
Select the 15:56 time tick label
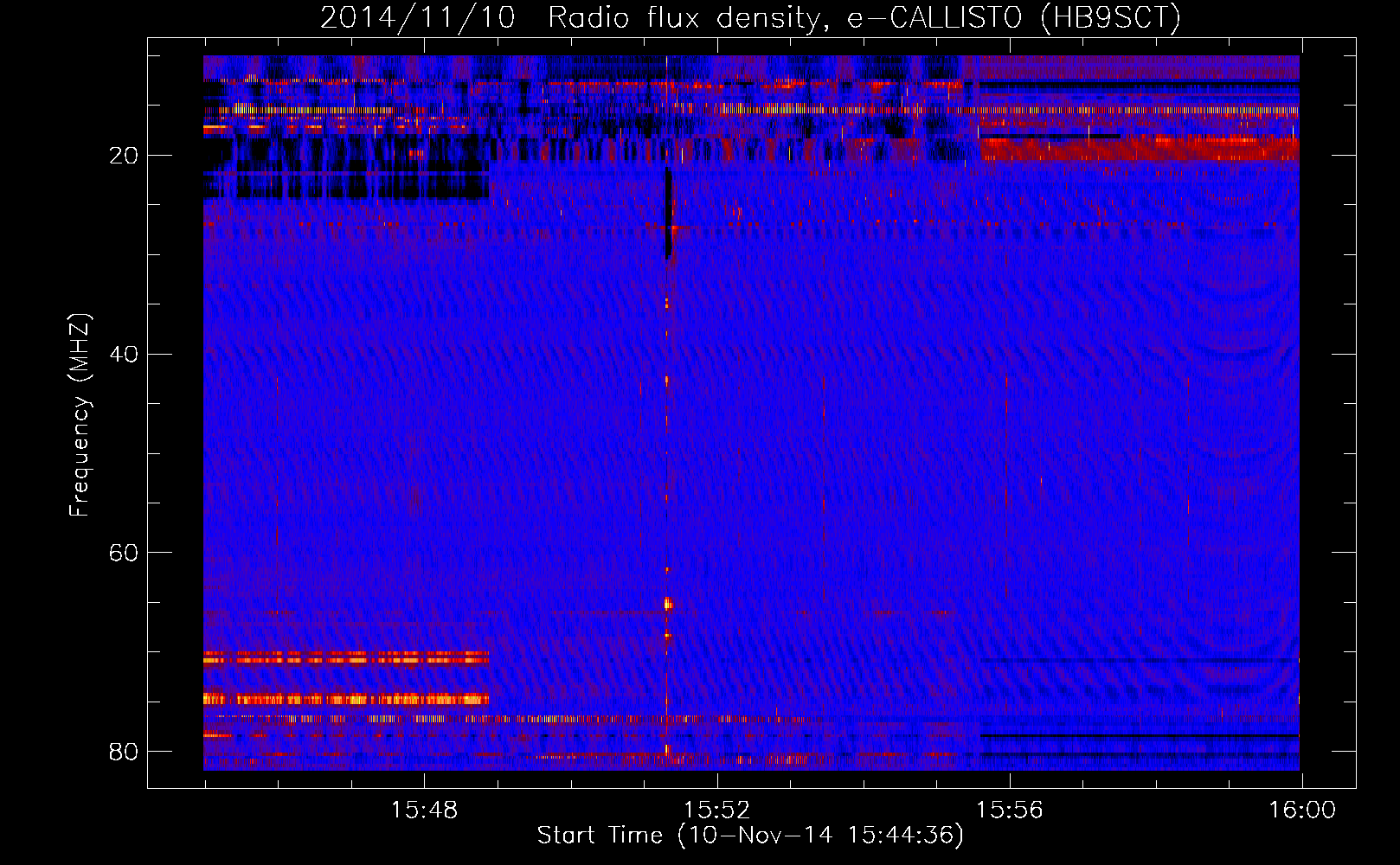pos(1010,811)
